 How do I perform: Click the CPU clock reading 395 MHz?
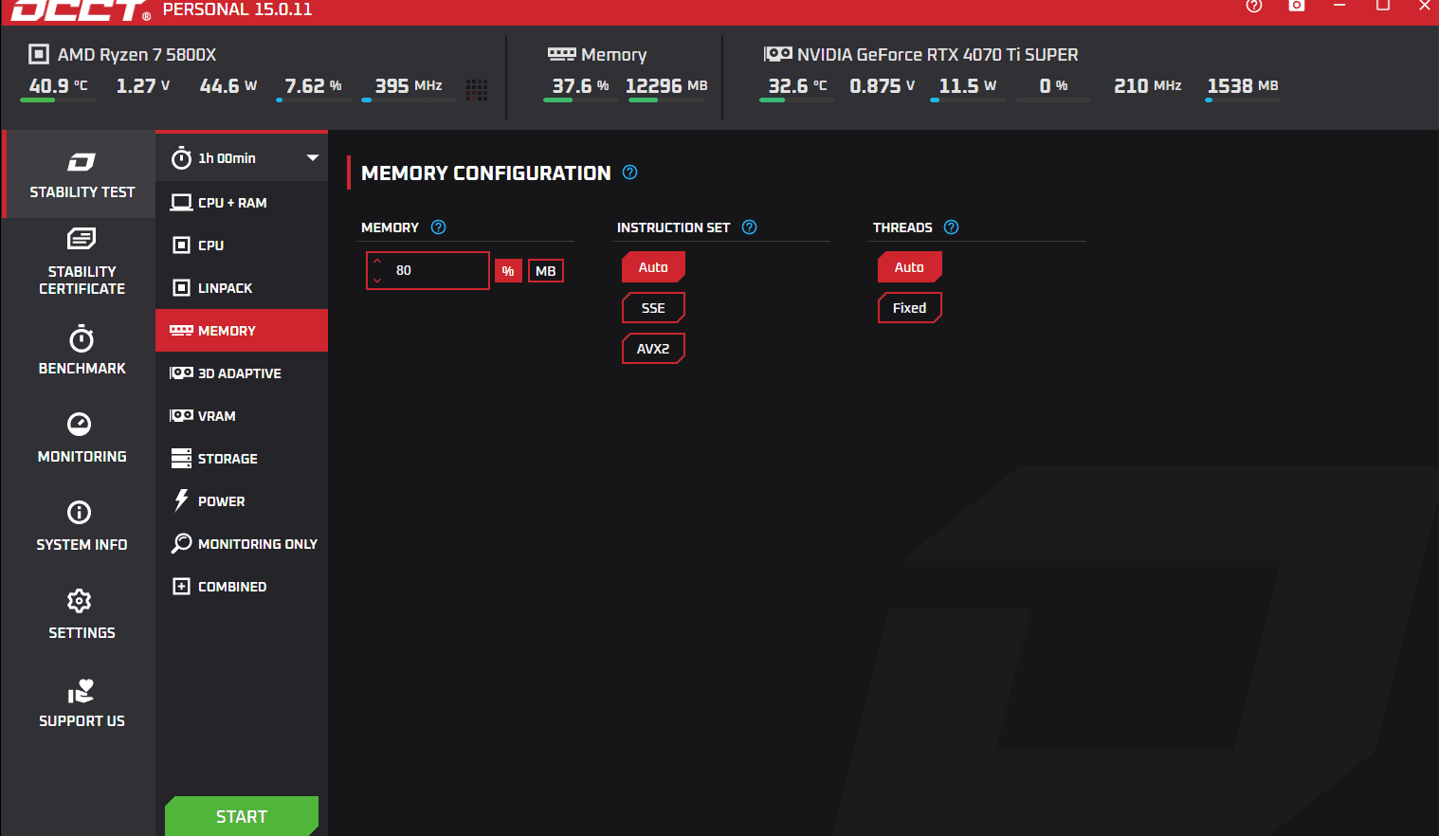tap(409, 86)
